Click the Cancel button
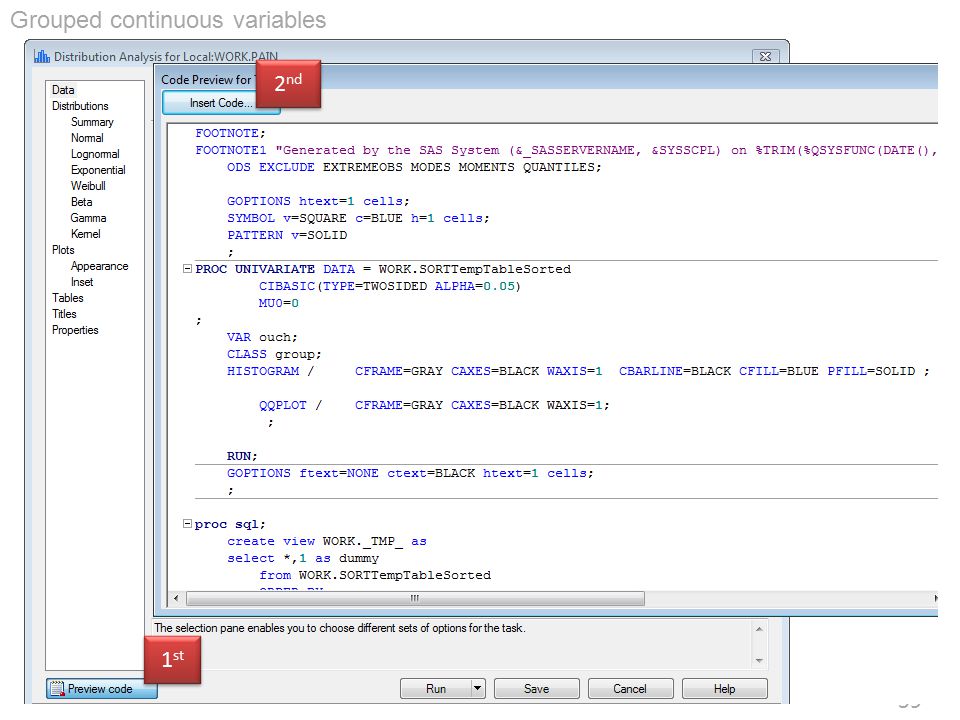Viewport: 960px width, 720px height. pyautogui.click(x=630, y=689)
